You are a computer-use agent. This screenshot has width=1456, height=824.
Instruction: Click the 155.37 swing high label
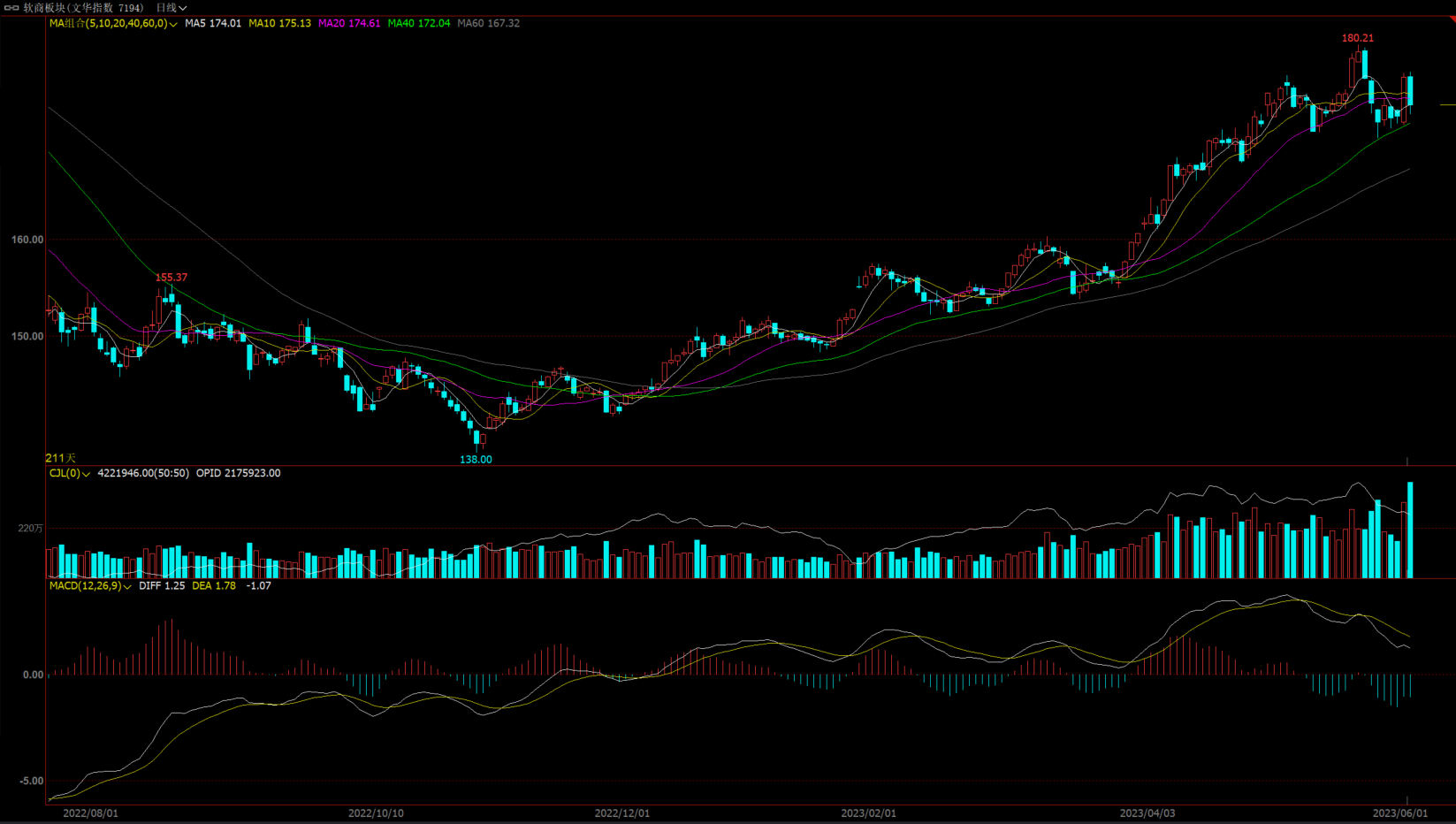(x=172, y=277)
